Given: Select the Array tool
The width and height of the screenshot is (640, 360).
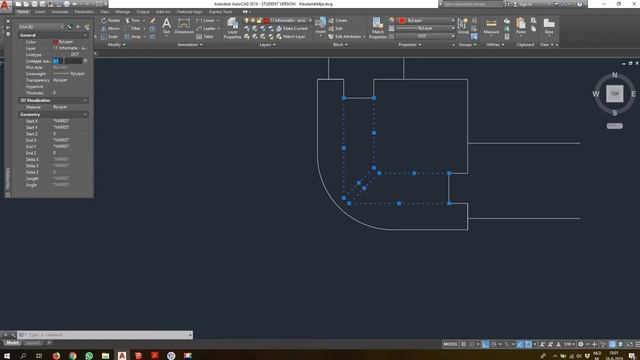Looking at the screenshot, I should click(133, 37).
